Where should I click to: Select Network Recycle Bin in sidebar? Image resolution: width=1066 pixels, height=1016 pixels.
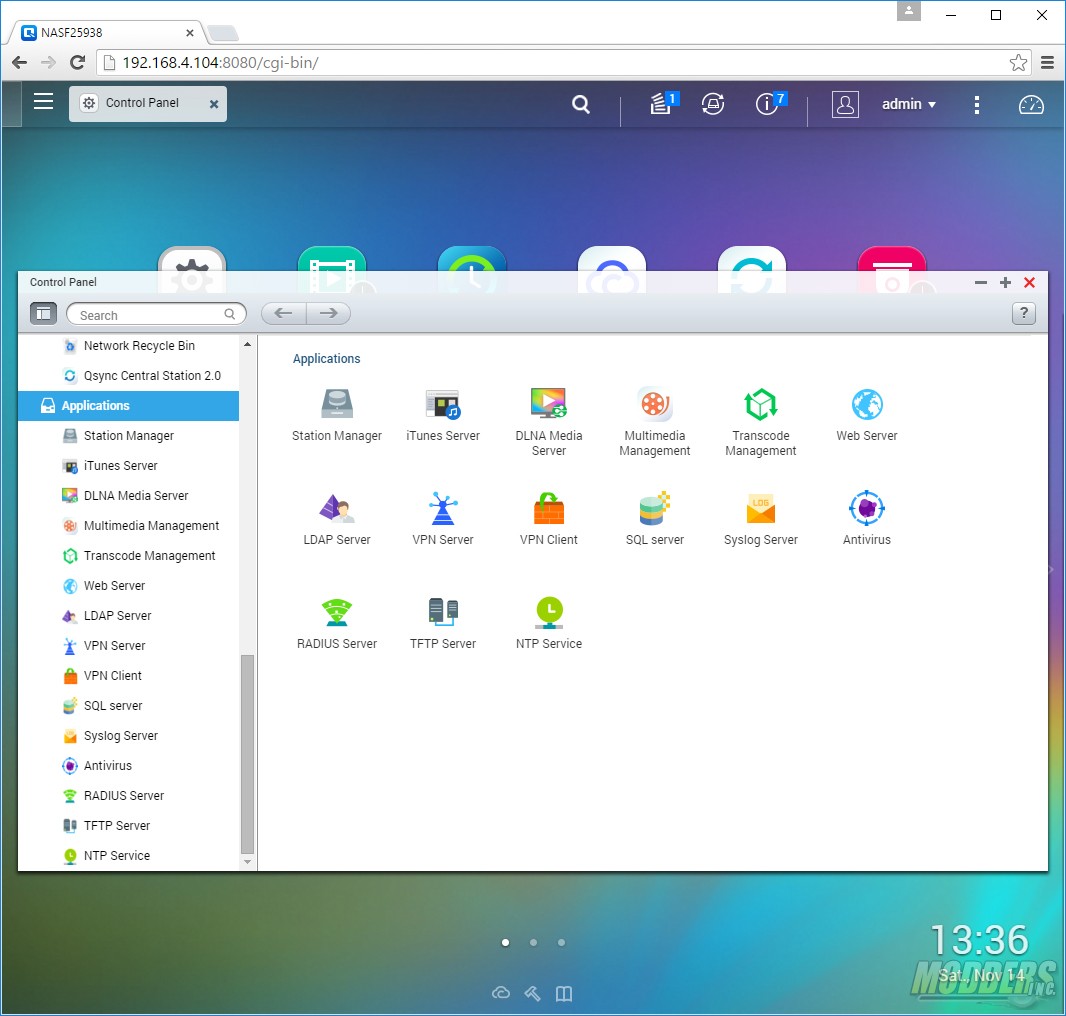[128, 346]
